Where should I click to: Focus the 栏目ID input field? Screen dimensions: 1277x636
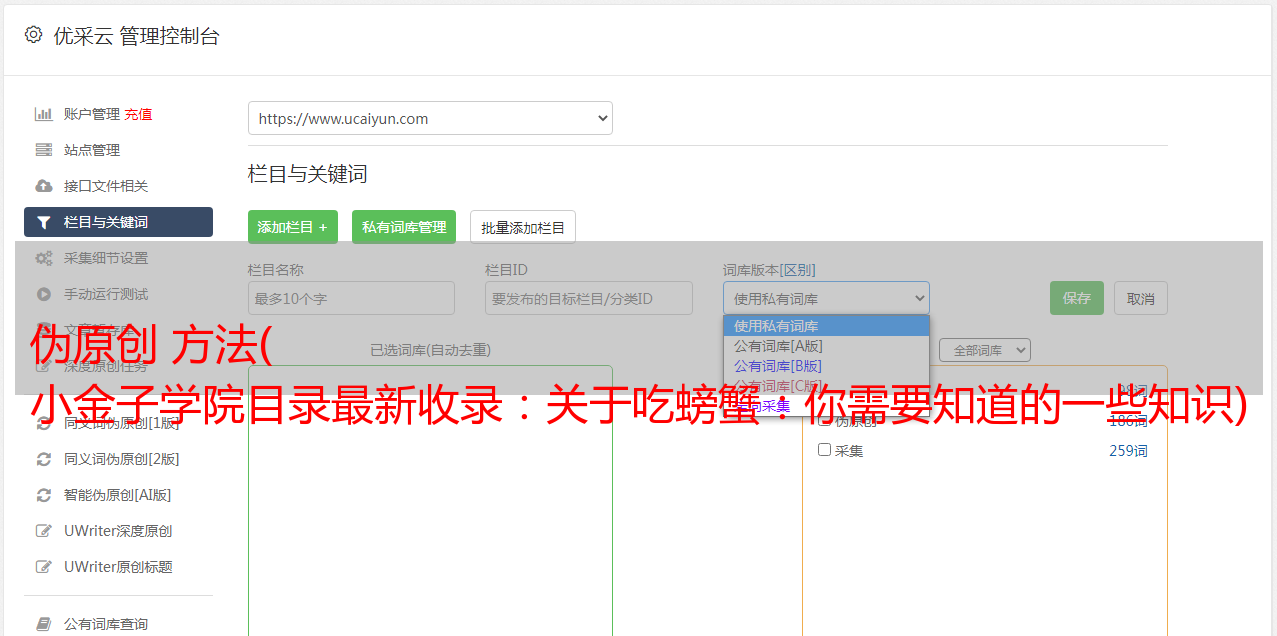(x=589, y=298)
